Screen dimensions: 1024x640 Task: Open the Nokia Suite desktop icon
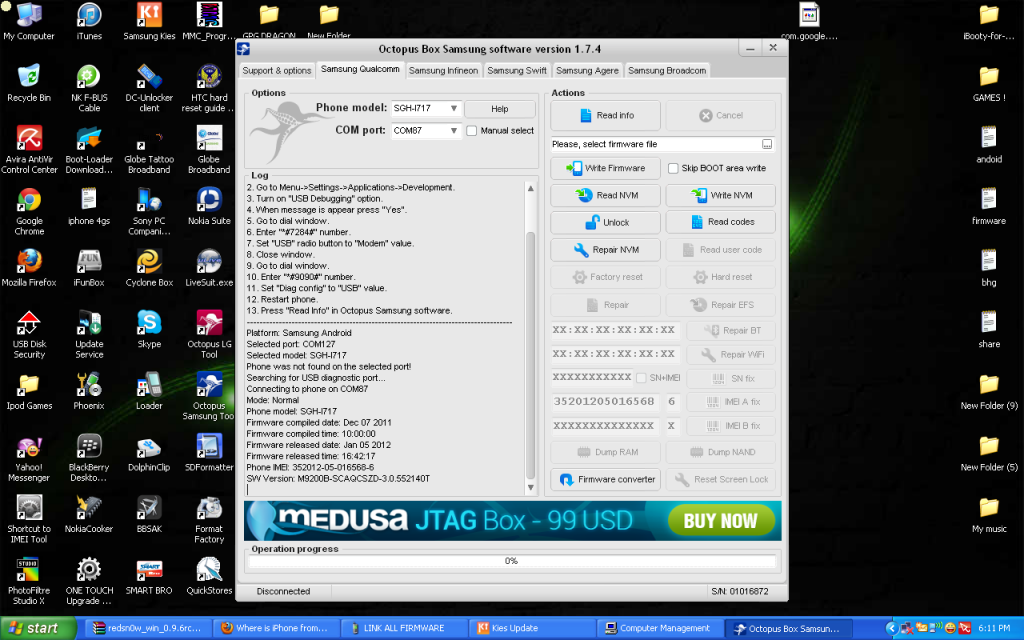click(x=209, y=206)
